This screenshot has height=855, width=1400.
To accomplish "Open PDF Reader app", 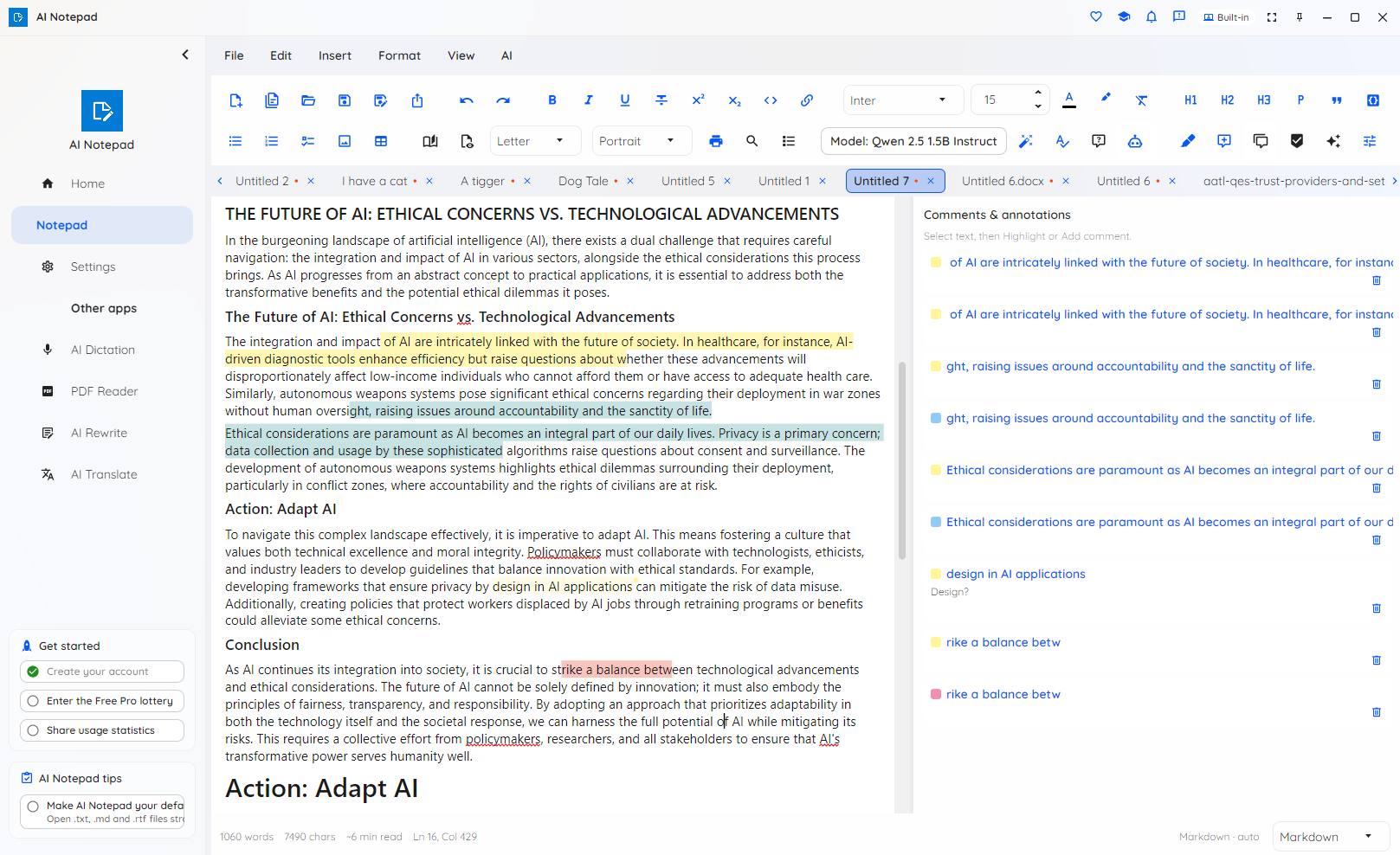I will [102, 391].
